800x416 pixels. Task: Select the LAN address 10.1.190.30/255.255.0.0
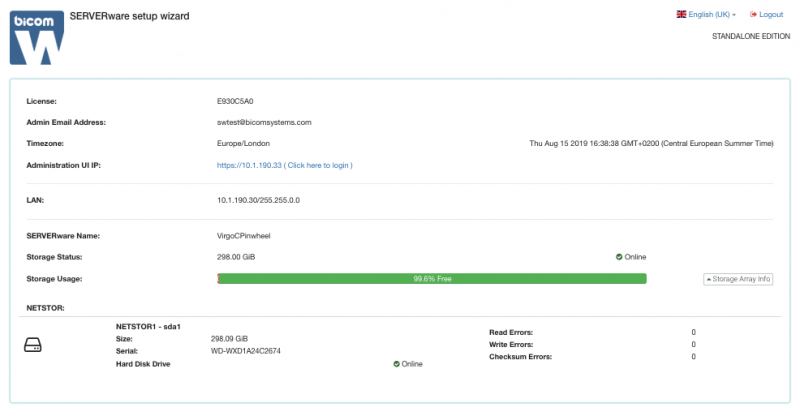(x=258, y=200)
